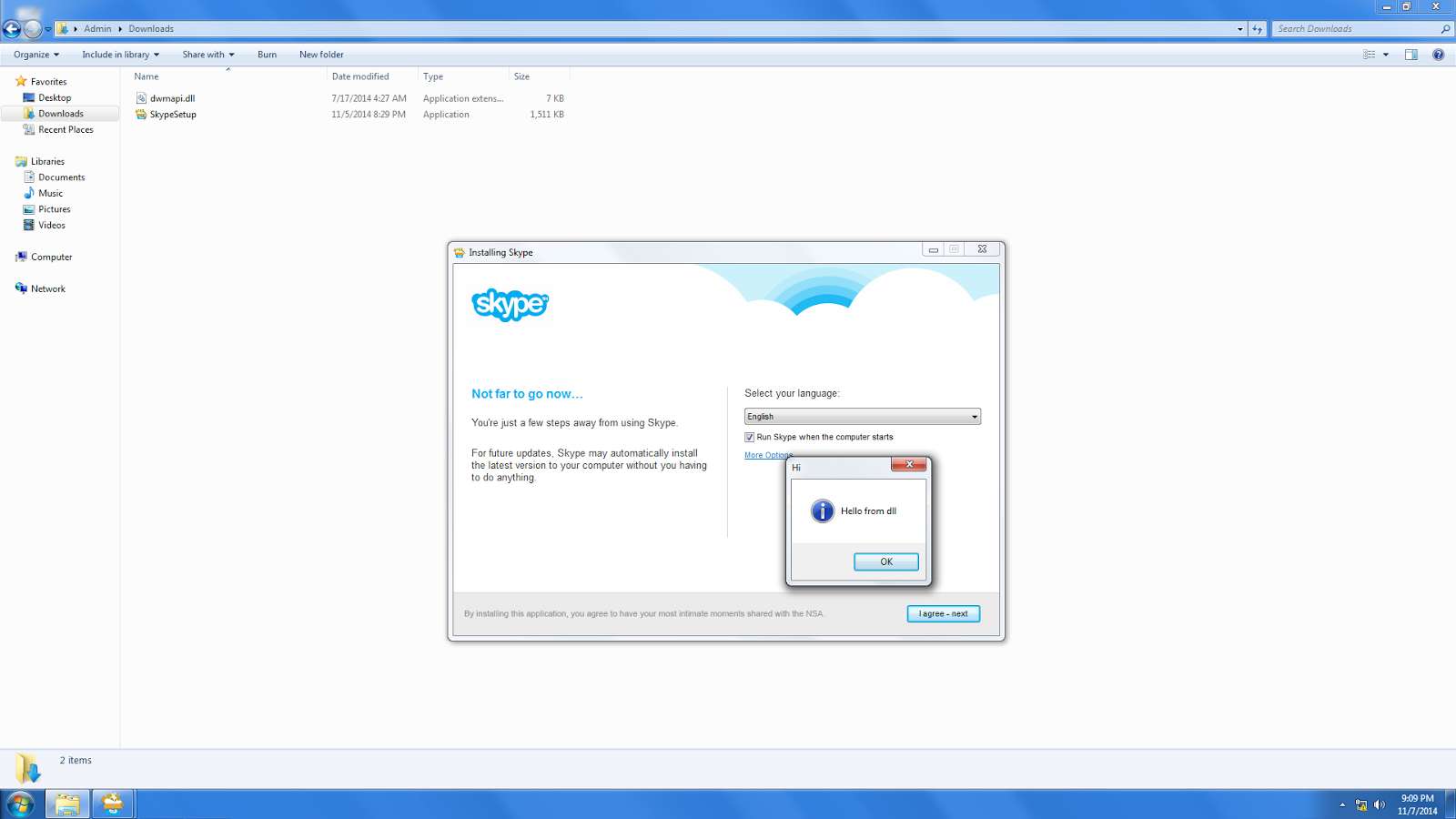Click I agree - next button

[943, 613]
